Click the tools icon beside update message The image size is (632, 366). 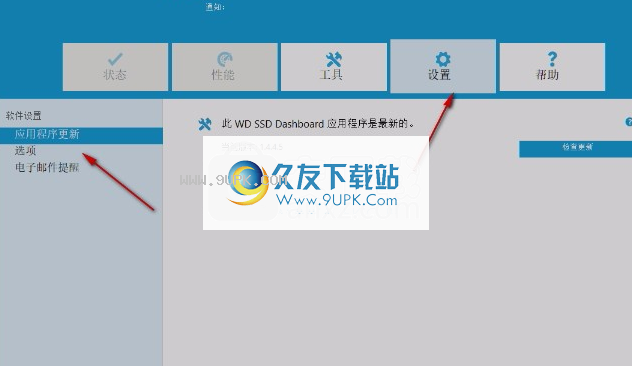(205, 124)
